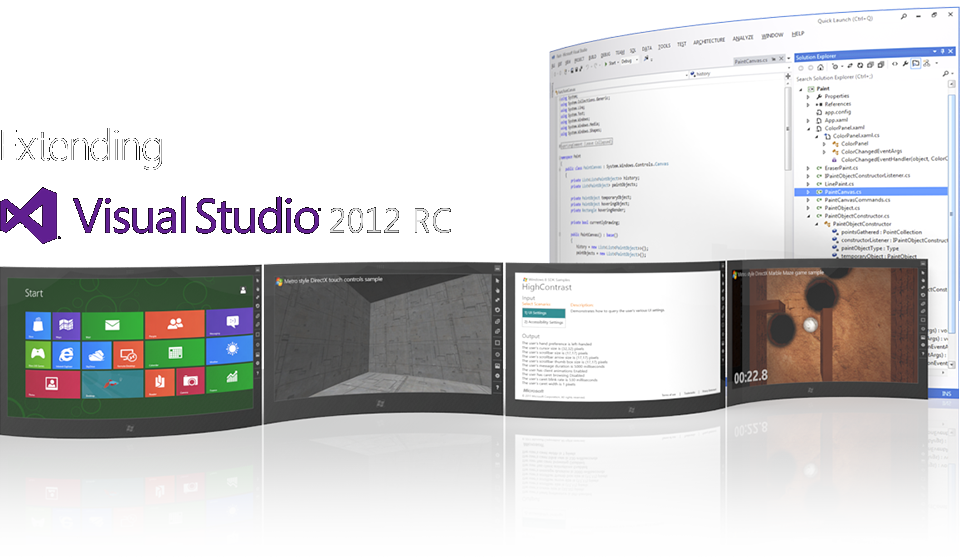This screenshot has width=960, height=558.
Task: Select app.config file in Solution Explorer
Action: (x=836, y=112)
